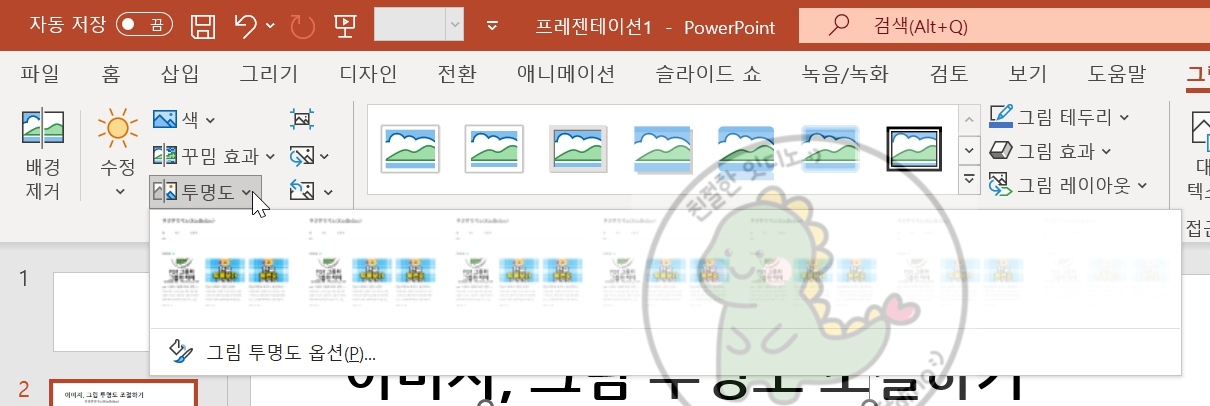Image resolution: width=1210 pixels, height=406 pixels.
Task: Expand the picture styles gallery More arrow
Action: click(x=968, y=181)
